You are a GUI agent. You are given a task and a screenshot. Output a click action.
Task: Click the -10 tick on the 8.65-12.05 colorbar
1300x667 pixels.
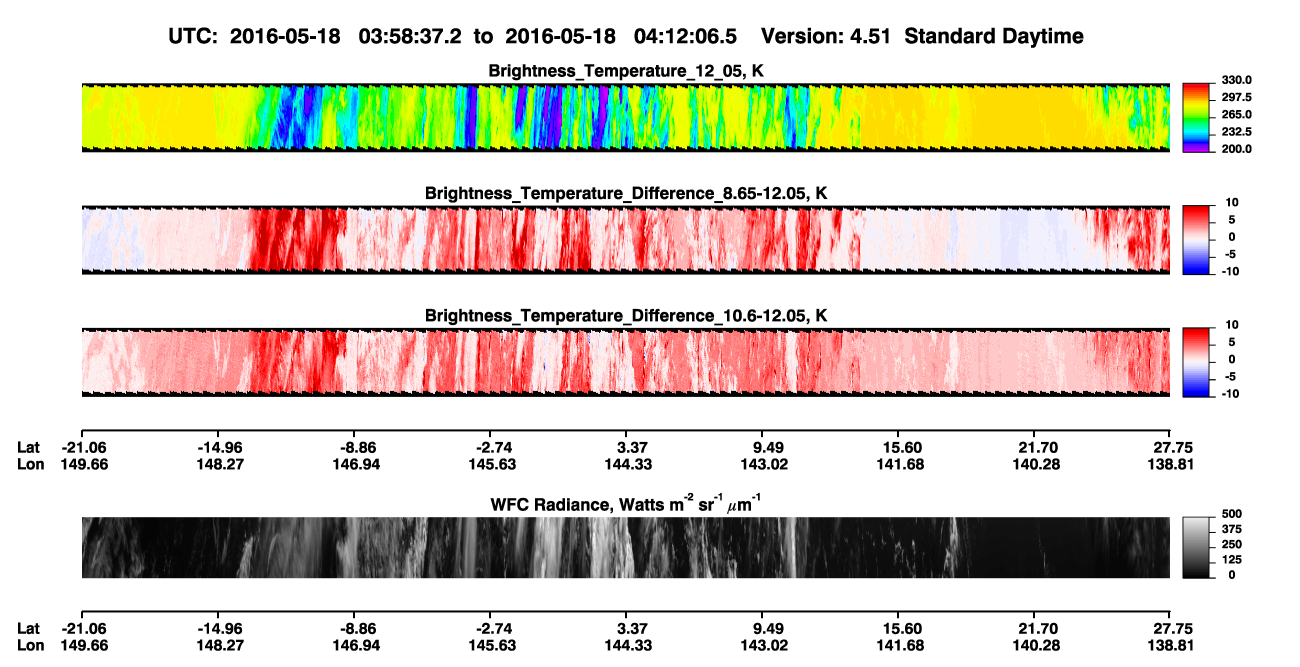coord(1232,271)
